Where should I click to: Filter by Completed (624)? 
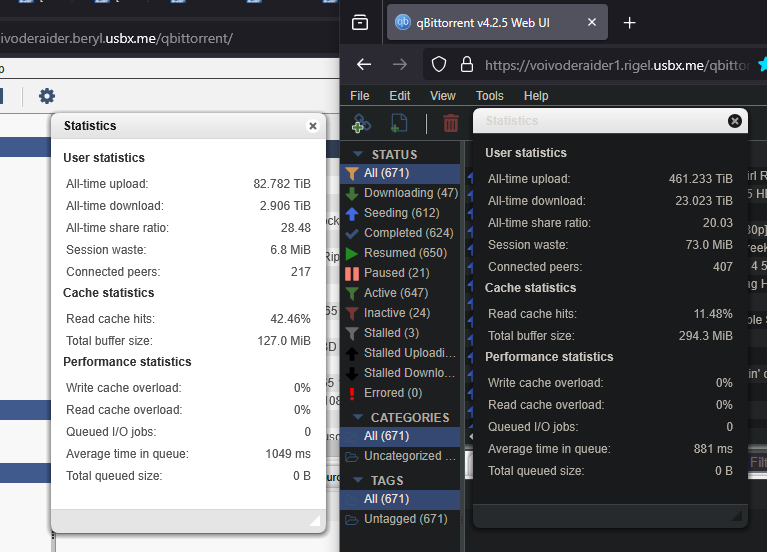[400, 233]
